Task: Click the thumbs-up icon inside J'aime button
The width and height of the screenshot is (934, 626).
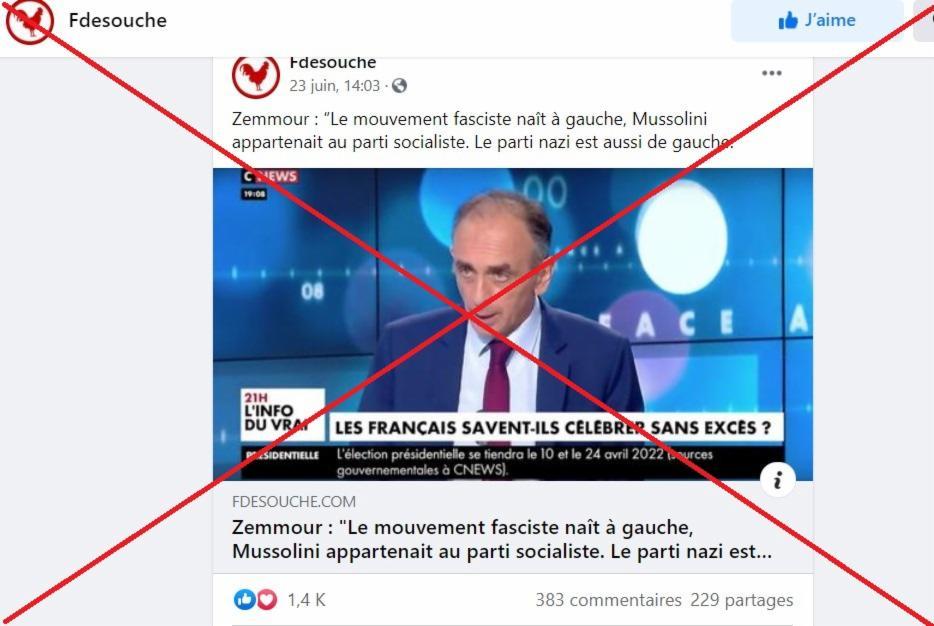Action: [788, 21]
